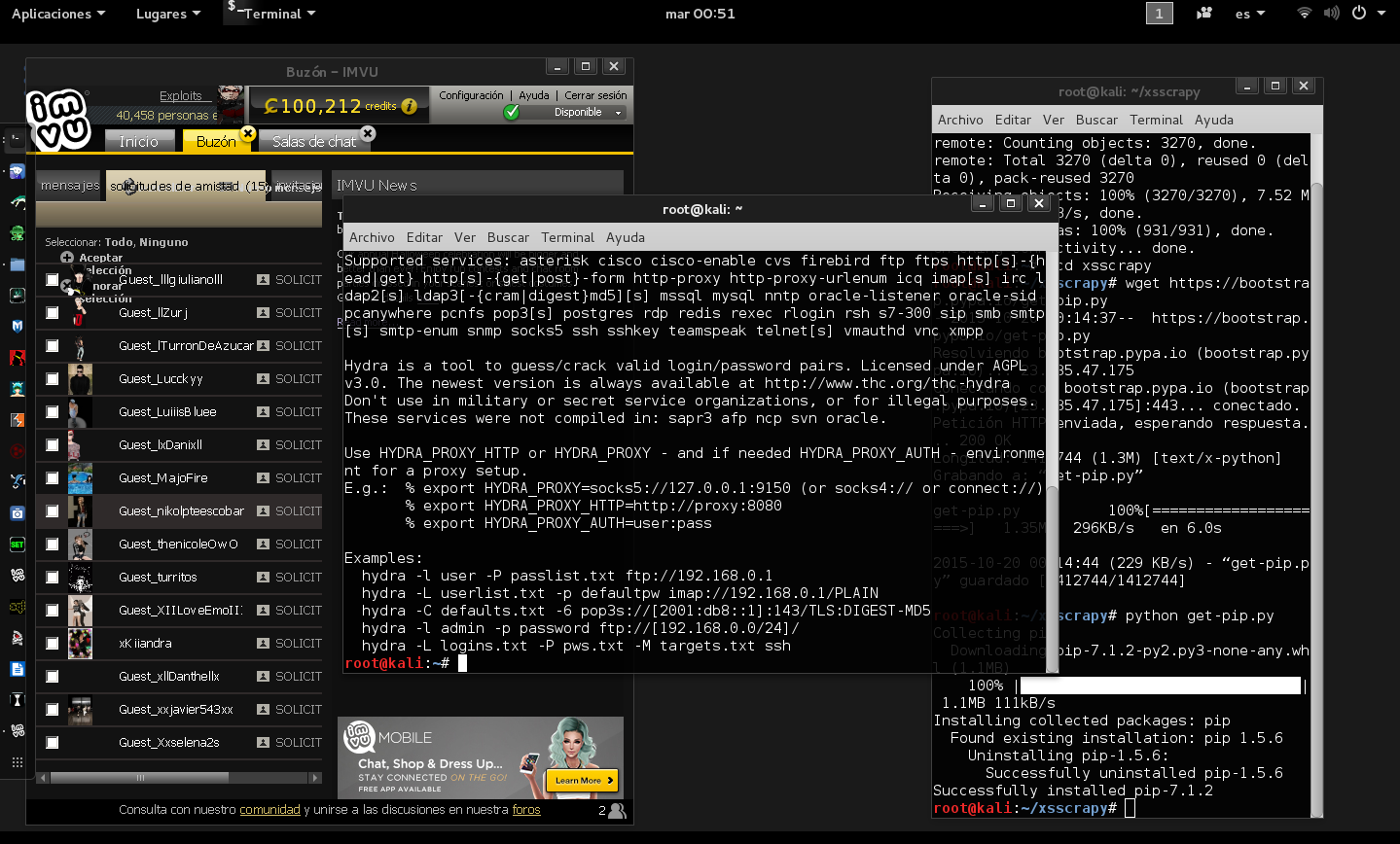Click profile icon beside Guest_lIZurj

[x=263, y=313]
